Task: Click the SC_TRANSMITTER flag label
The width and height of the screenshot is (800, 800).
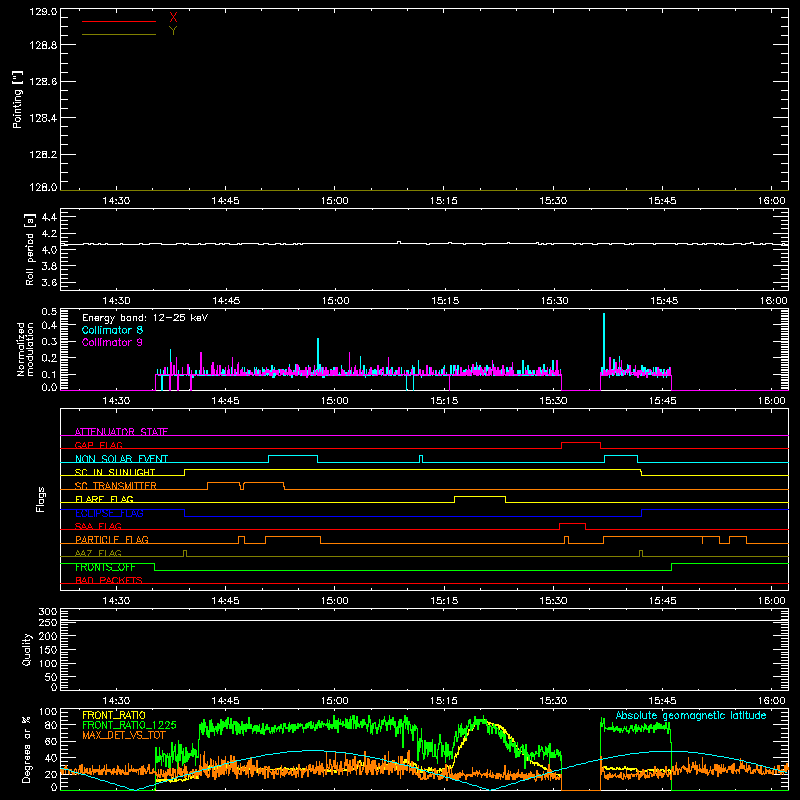Action: (x=116, y=486)
